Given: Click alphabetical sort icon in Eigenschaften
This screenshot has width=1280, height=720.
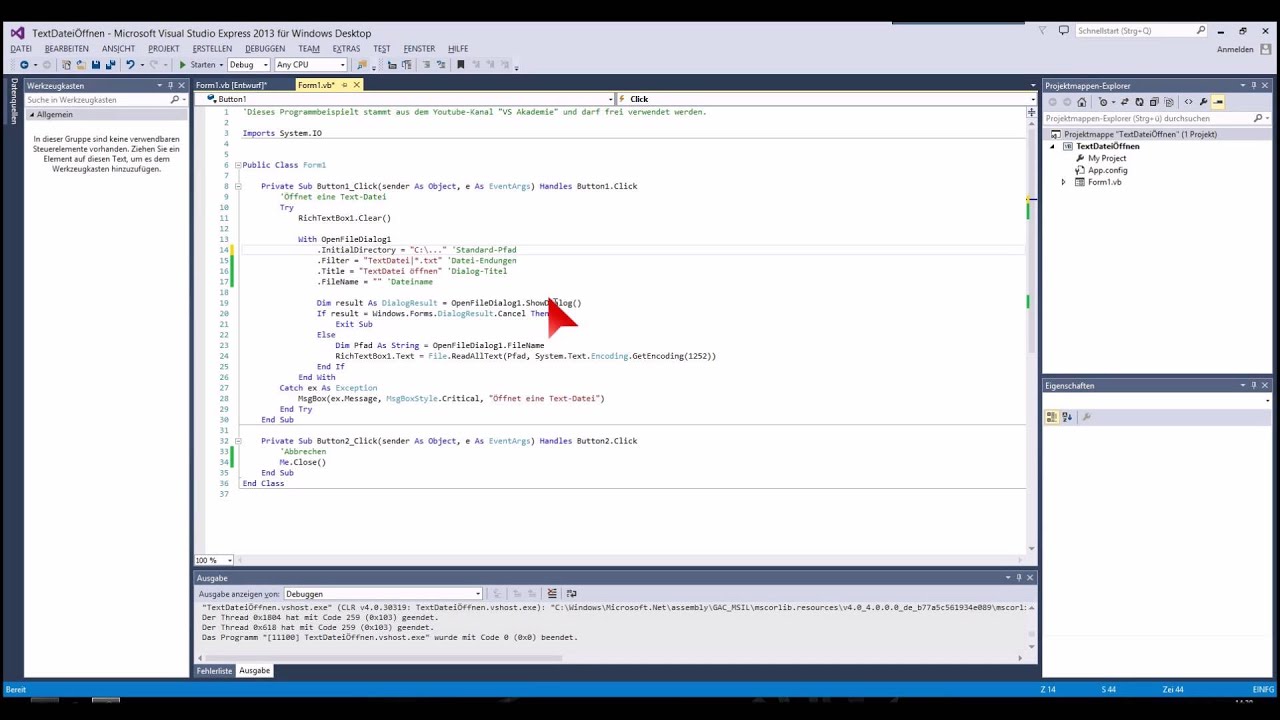Looking at the screenshot, I should point(1066,417).
